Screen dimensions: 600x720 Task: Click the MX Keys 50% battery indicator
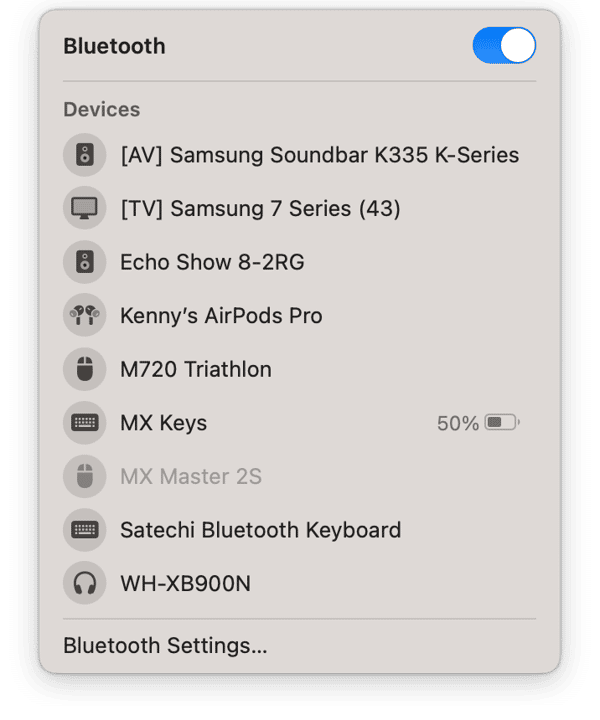point(478,423)
